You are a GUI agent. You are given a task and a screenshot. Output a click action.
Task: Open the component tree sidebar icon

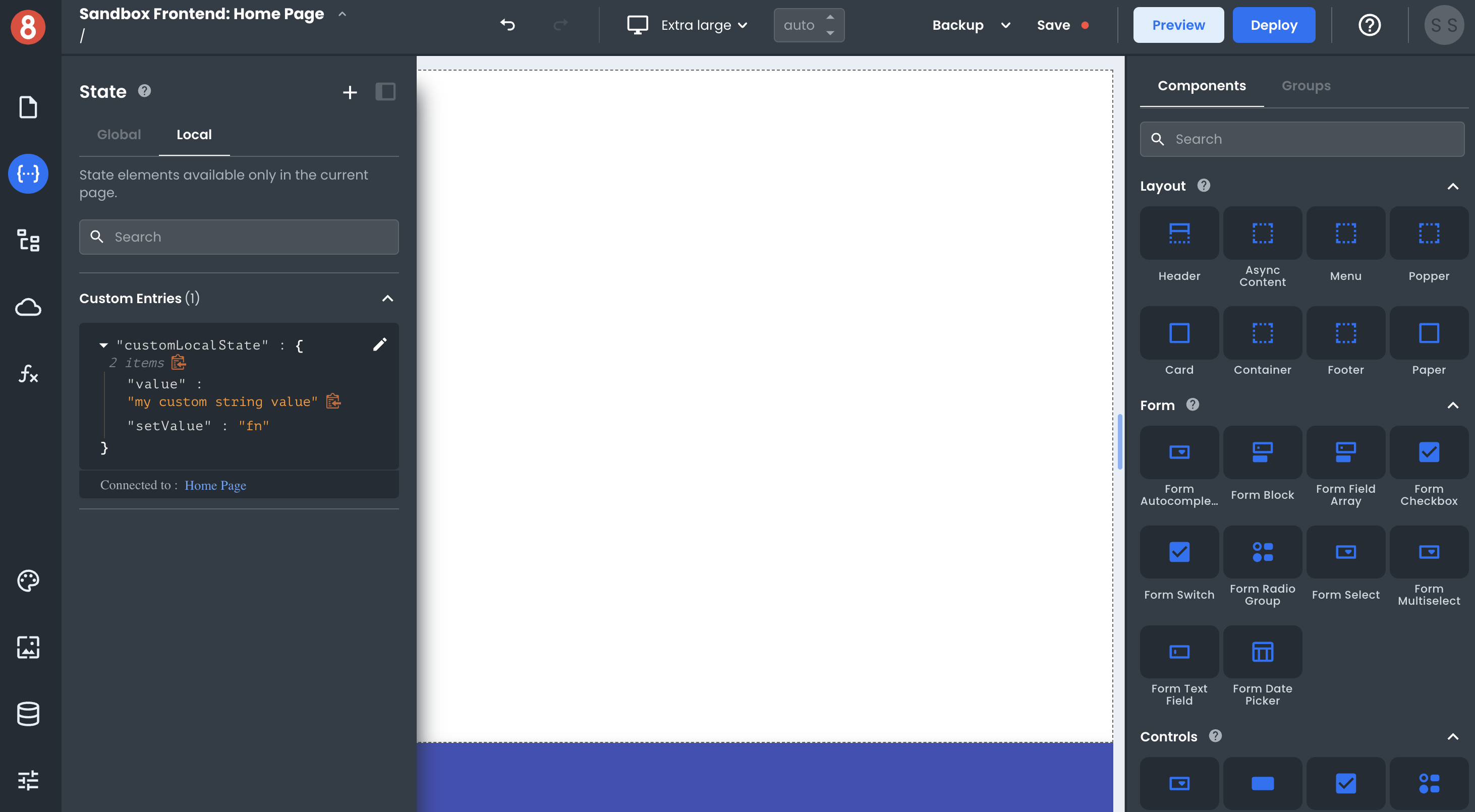point(27,240)
